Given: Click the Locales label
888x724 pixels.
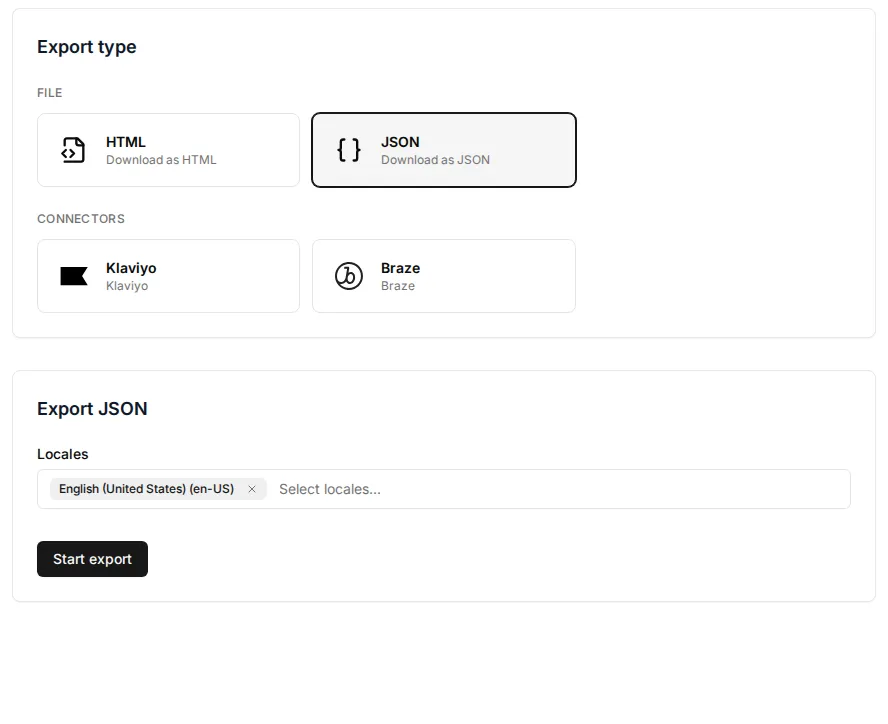Looking at the screenshot, I should (63, 454).
